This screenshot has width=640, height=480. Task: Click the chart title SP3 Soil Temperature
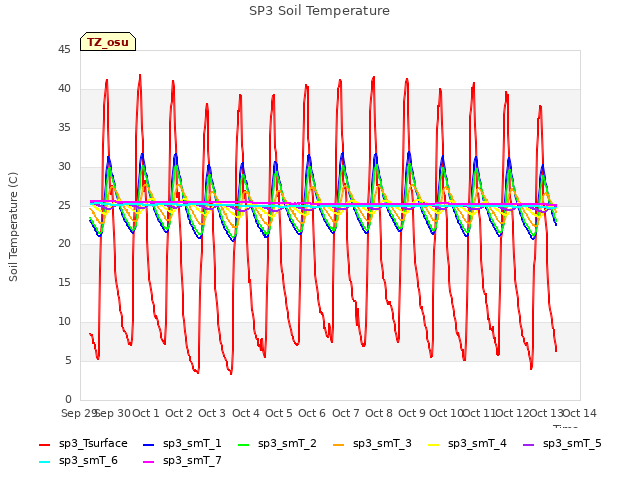point(319,11)
